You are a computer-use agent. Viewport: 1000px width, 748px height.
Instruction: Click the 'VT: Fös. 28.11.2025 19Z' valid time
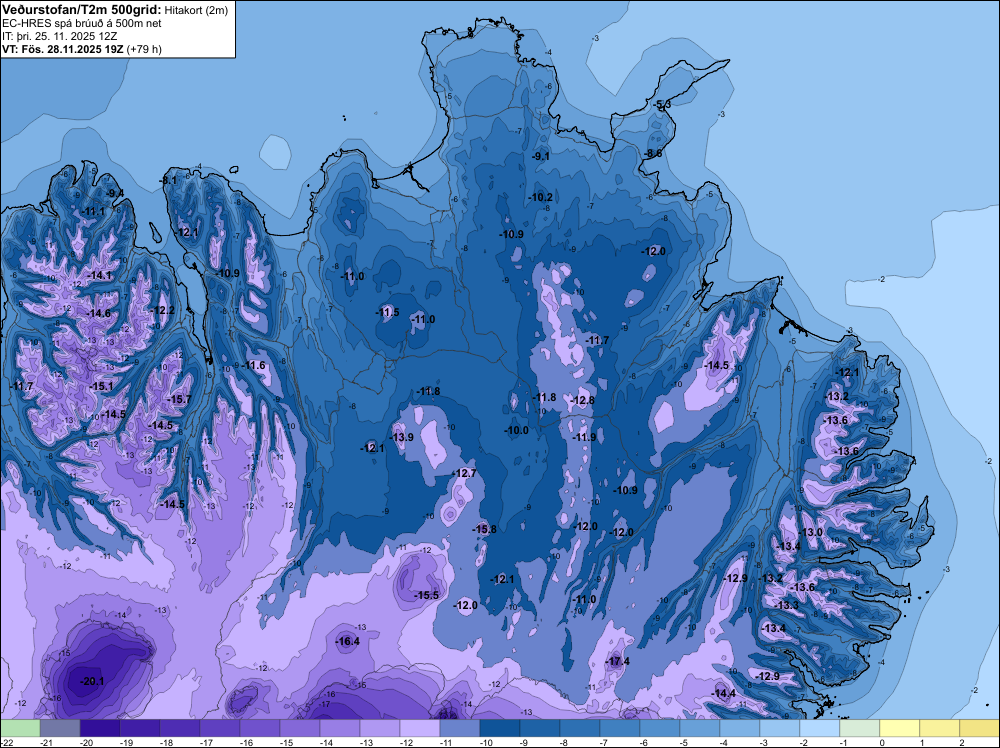click(x=63, y=49)
